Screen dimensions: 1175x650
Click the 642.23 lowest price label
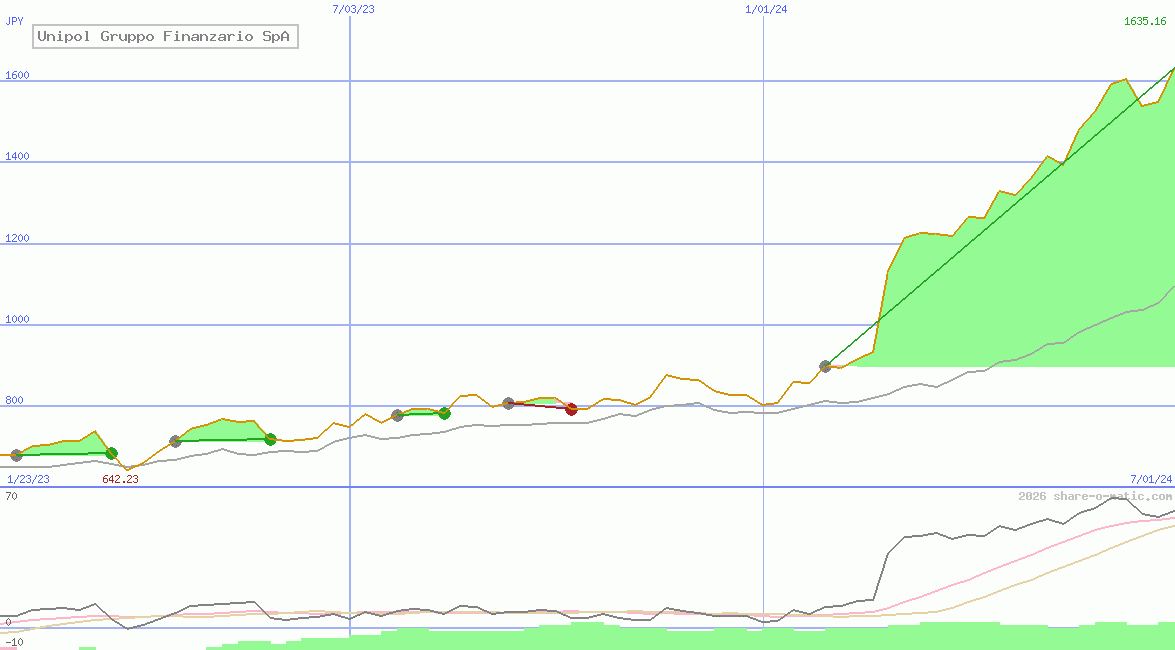pyautogui.click(x=120, y=479)
